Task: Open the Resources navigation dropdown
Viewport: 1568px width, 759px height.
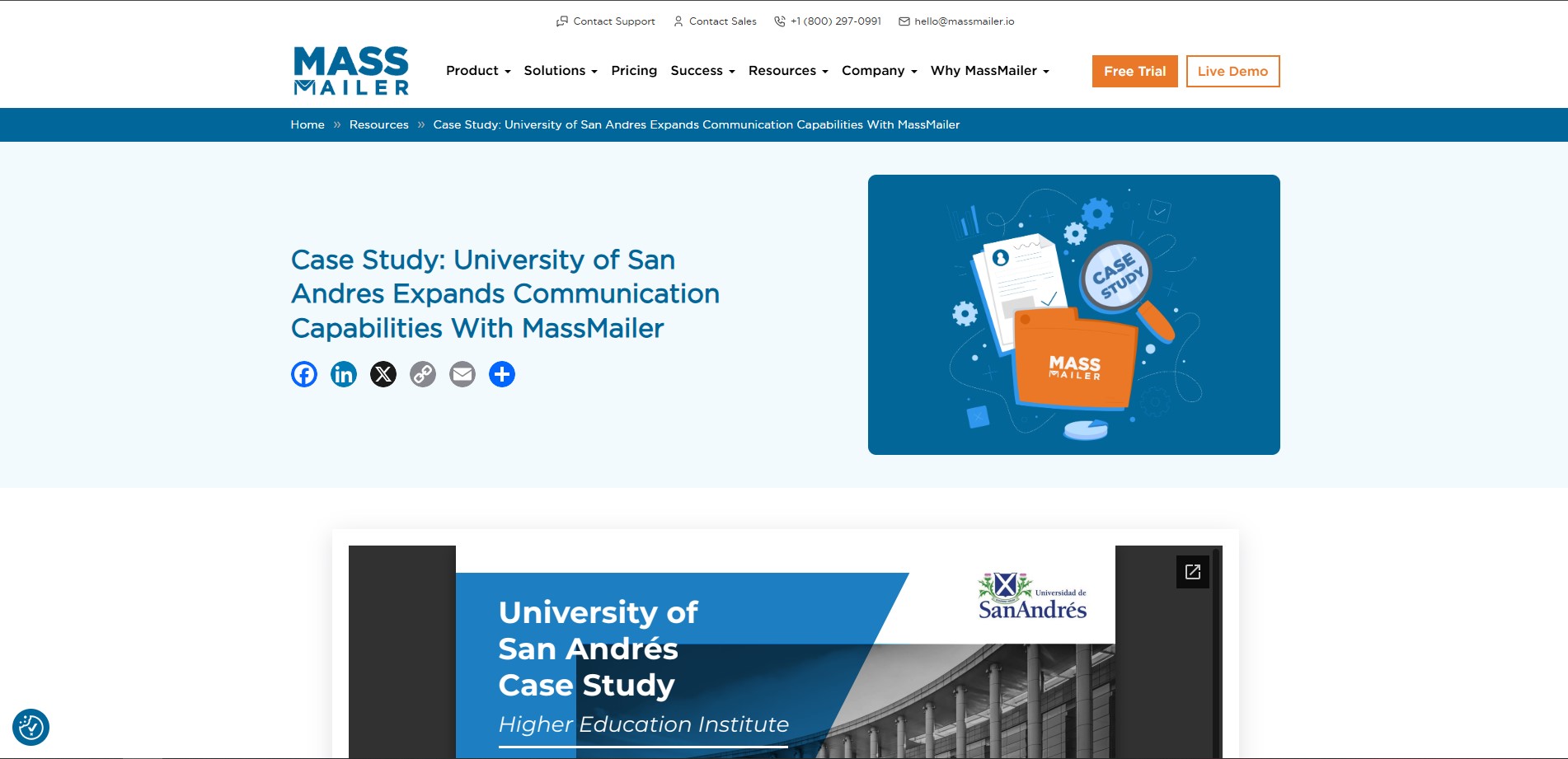Action: pyautogui.click(x=787, y=71)
